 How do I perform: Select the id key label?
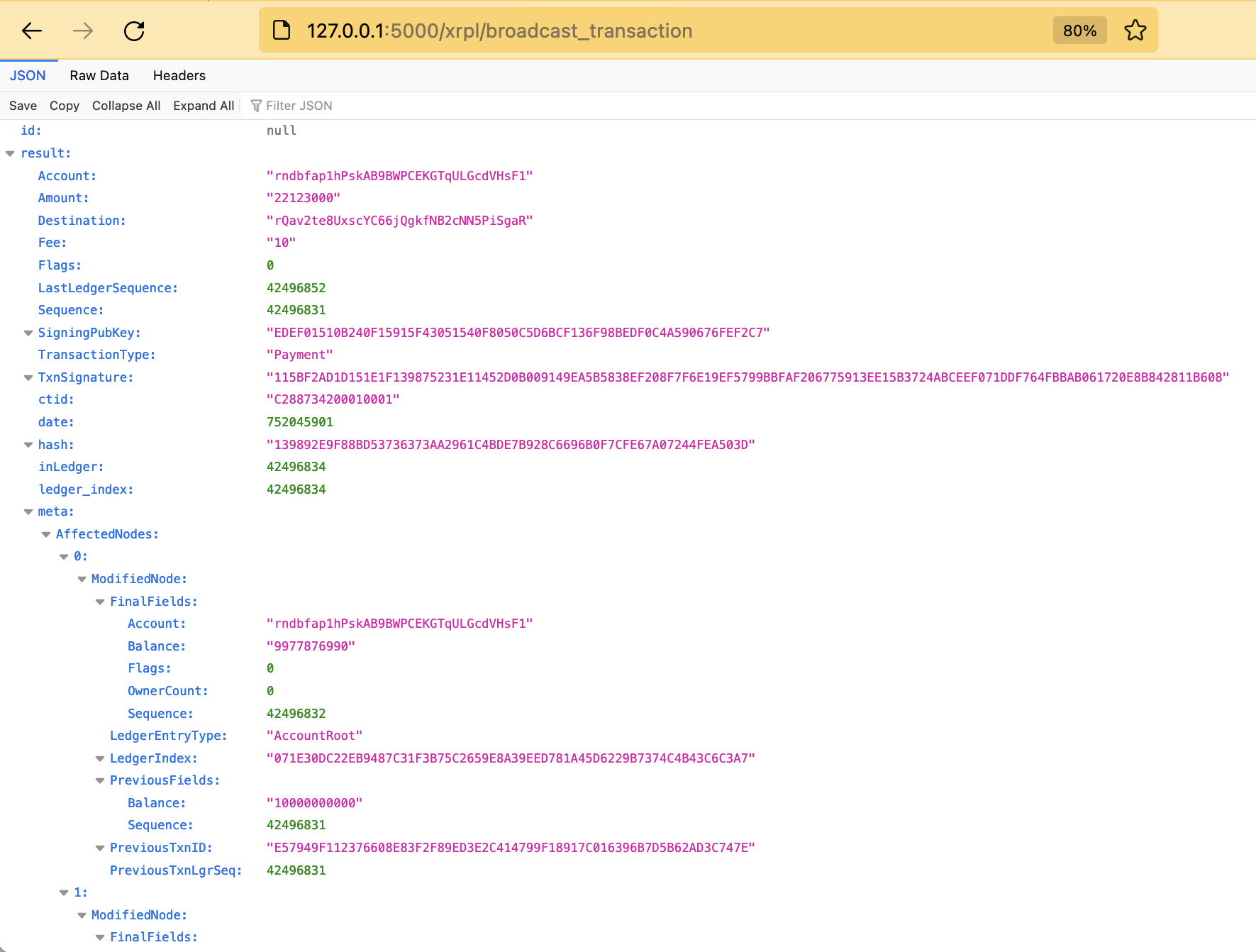(31, 131)
